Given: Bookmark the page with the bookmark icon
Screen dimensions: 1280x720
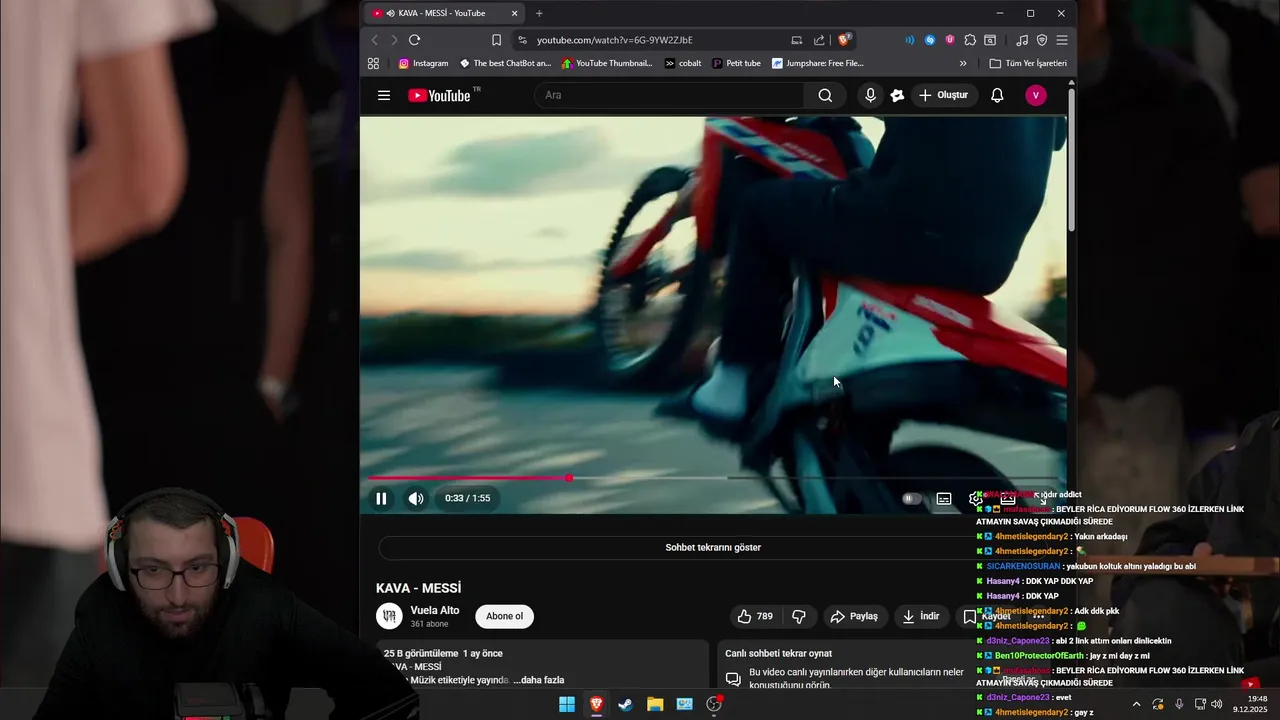Looking at the screenshot, I should click(496, 40).
